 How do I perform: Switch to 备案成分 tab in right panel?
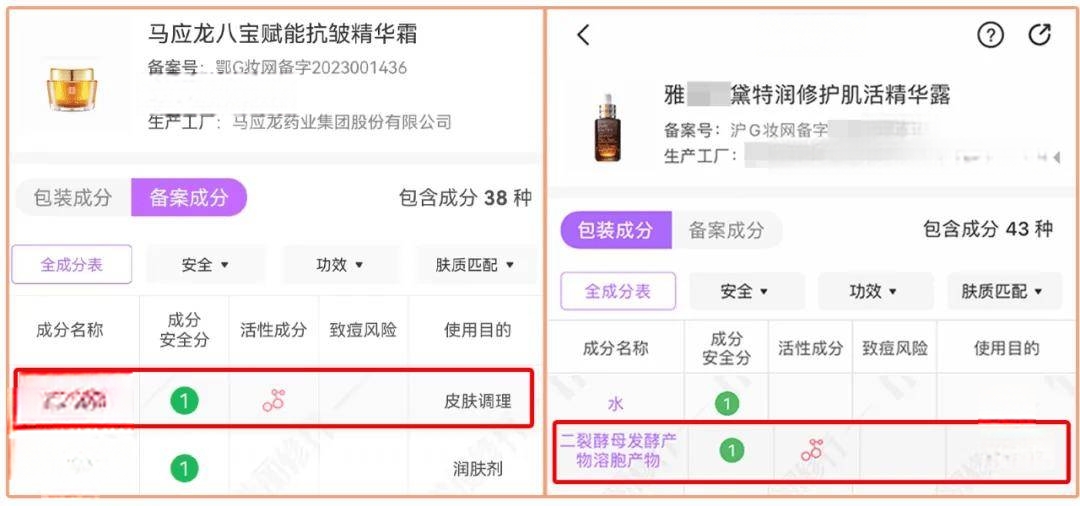click(x=727, y=230)
